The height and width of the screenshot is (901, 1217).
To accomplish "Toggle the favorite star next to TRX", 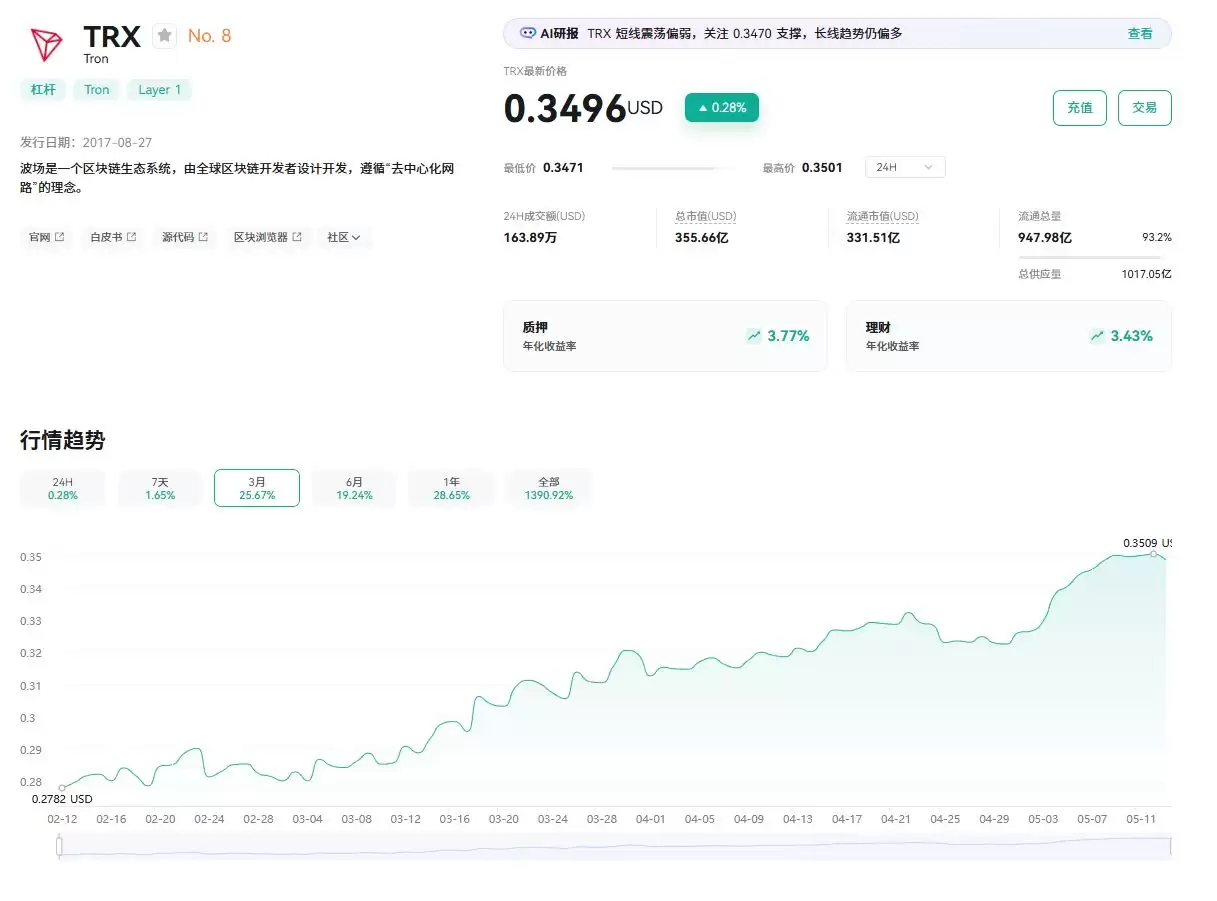I will pos(165,36).
